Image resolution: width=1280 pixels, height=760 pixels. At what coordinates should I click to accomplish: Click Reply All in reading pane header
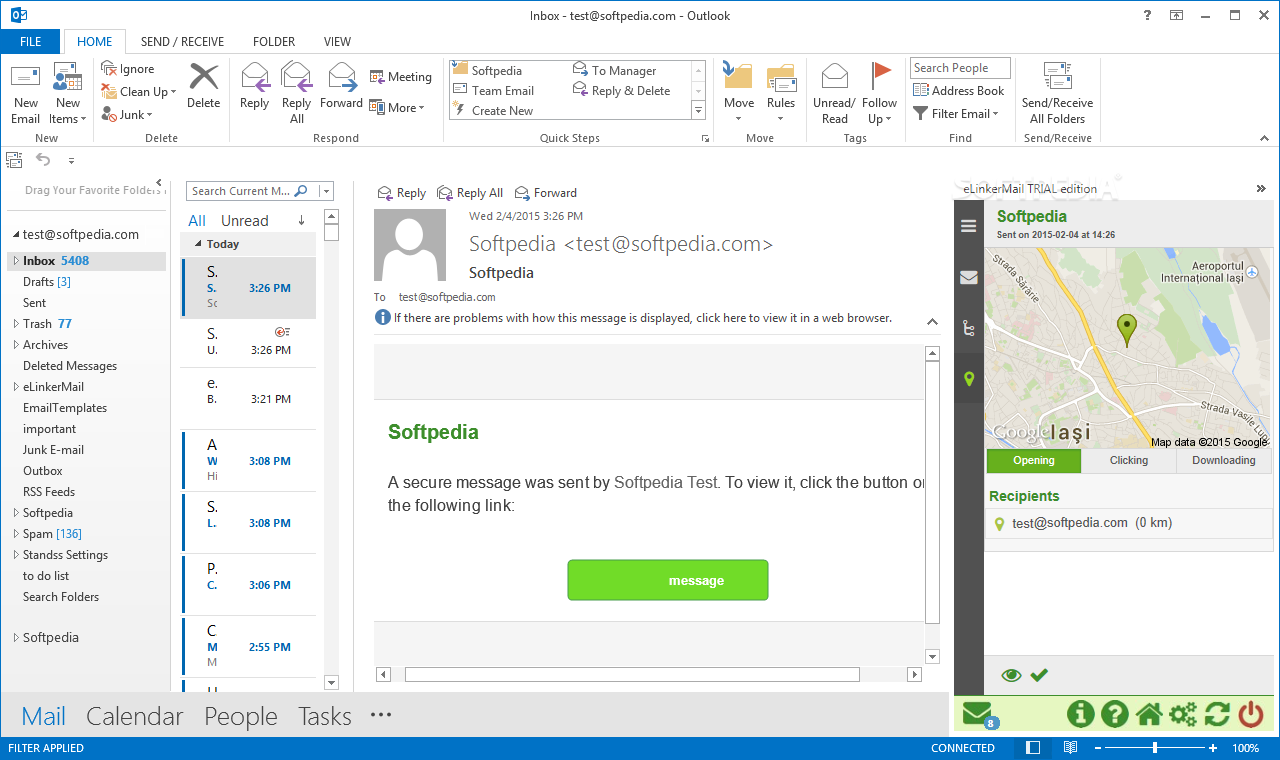(x=470, y=193)
